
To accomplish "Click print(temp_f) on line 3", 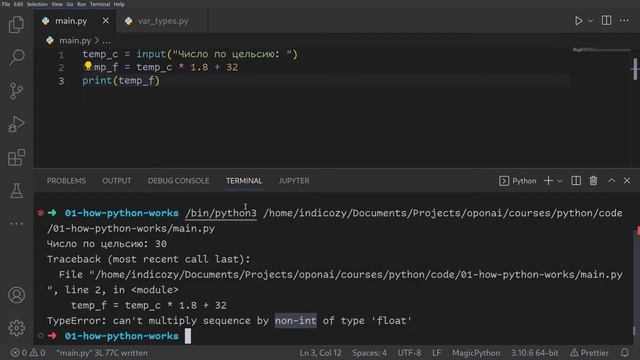I will point(121,80).
